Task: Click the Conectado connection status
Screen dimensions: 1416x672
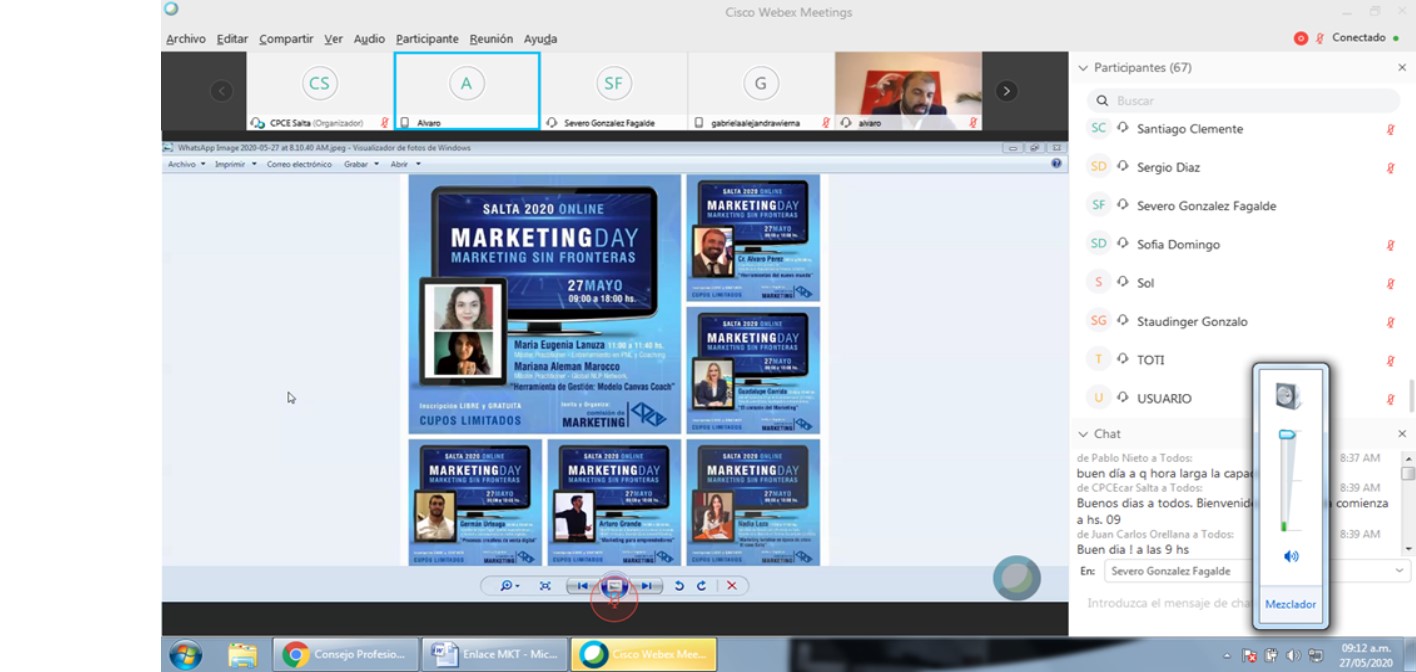Action: 1358,38
